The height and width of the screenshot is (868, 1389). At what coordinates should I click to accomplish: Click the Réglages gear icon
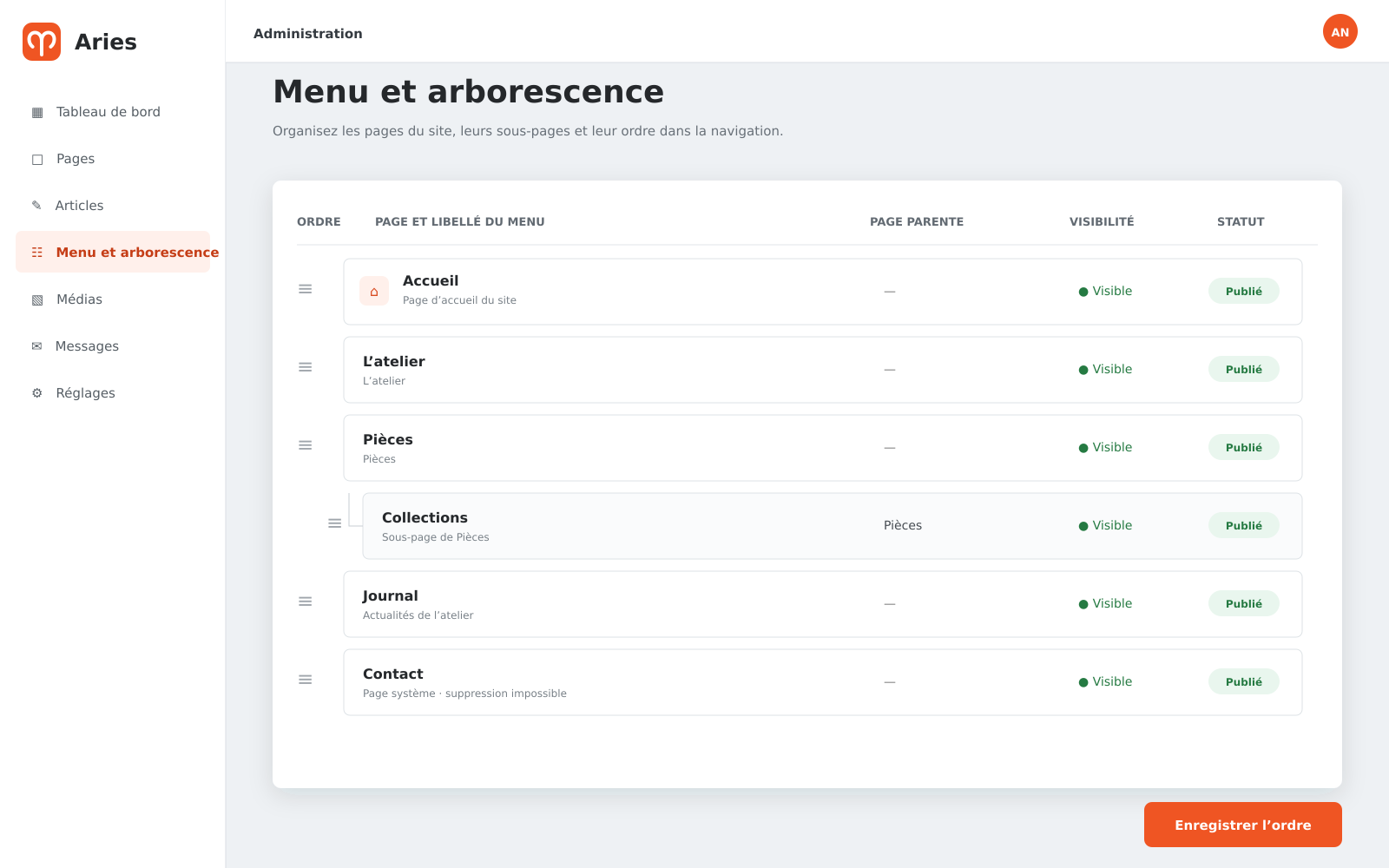37,393
